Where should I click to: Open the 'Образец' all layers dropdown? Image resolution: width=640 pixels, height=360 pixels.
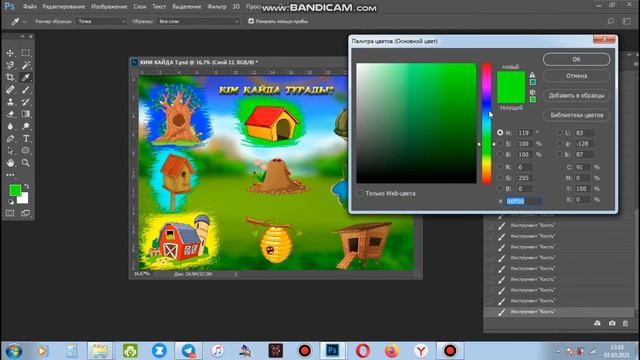[198, 21]
